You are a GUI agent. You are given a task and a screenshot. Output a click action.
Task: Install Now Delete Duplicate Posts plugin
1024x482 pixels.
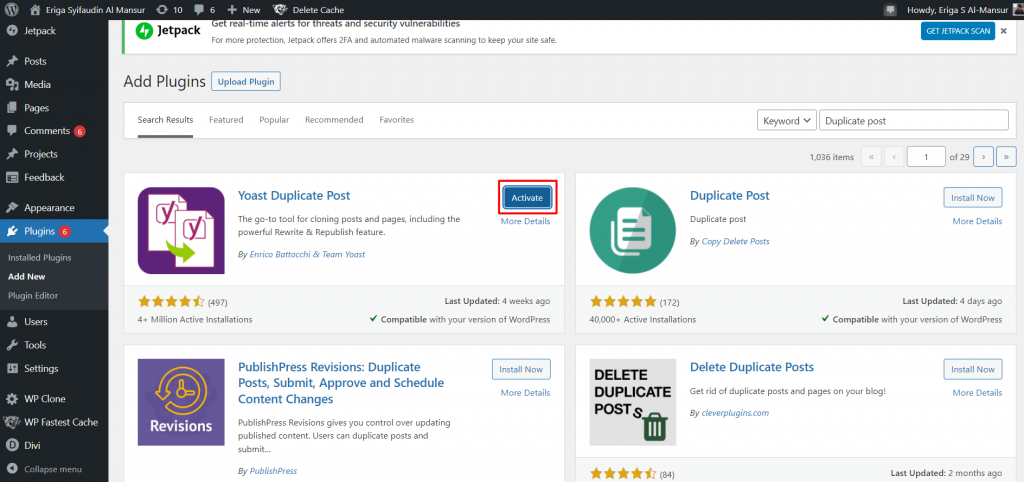click(972, 369)
